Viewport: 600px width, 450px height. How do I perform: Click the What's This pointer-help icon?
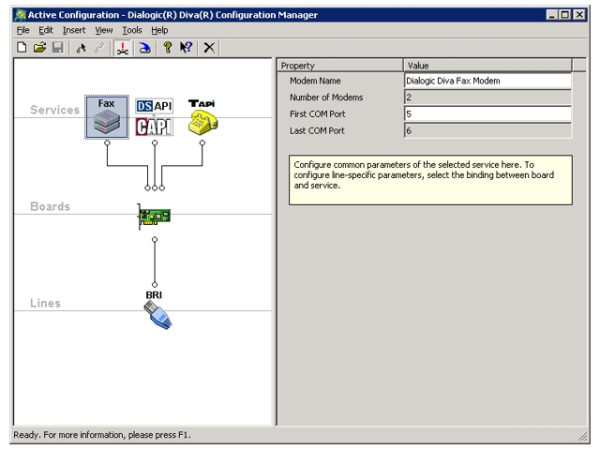point(186,48)
